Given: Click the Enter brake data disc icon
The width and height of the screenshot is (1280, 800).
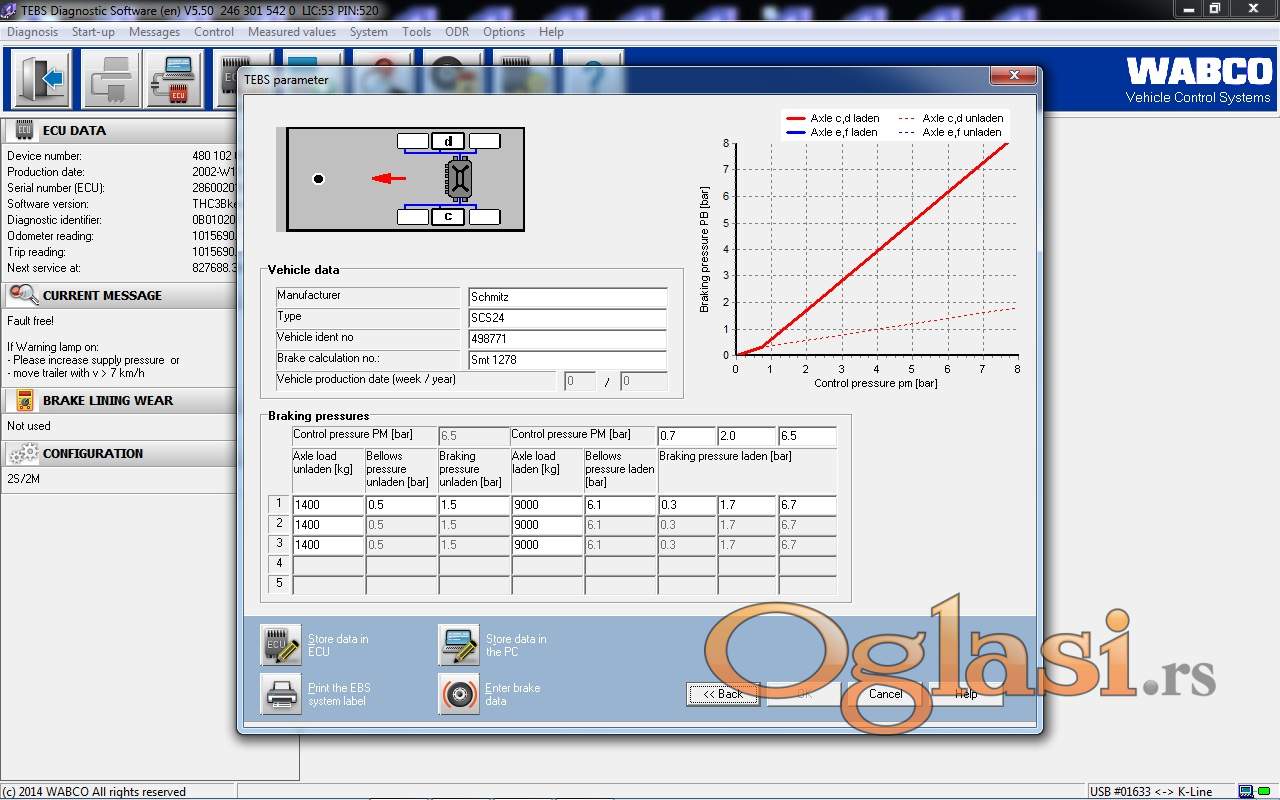Looking at the screenshot, I should (x=459, y=694).
